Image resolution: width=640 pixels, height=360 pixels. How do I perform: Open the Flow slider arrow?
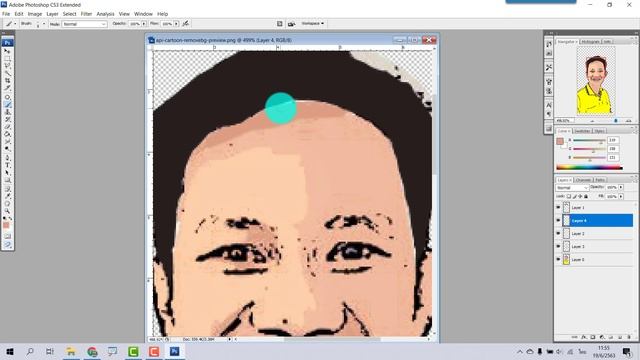coord(176,24)
